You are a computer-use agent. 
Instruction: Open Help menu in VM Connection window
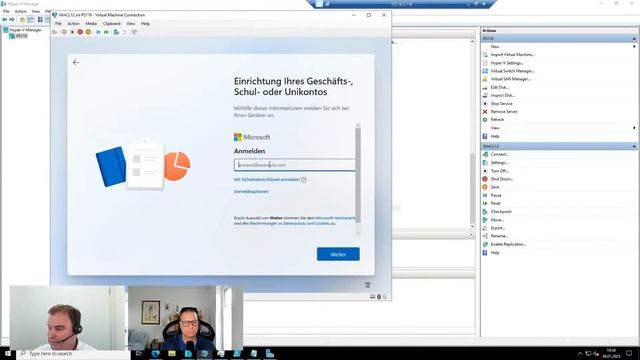145,24
